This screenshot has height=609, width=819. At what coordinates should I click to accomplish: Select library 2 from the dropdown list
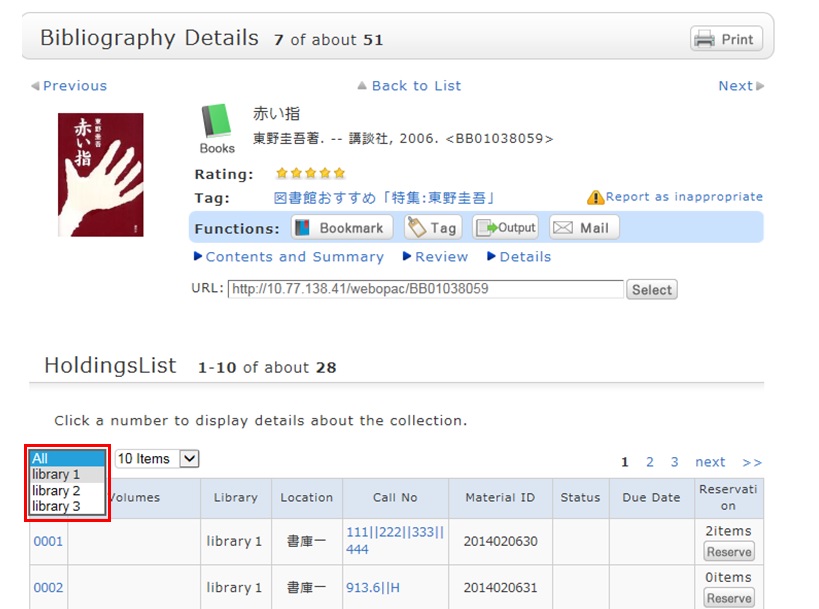pos(56,491)
